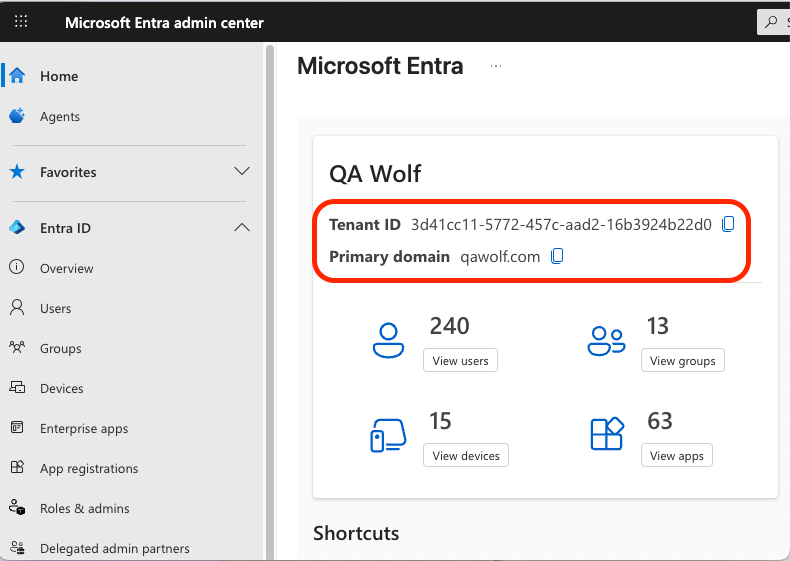Image resolution: width=790 pixels, height=561 pixels.
Task: Click the Devices icon in sidebar
Action: (x=17, y=387)
